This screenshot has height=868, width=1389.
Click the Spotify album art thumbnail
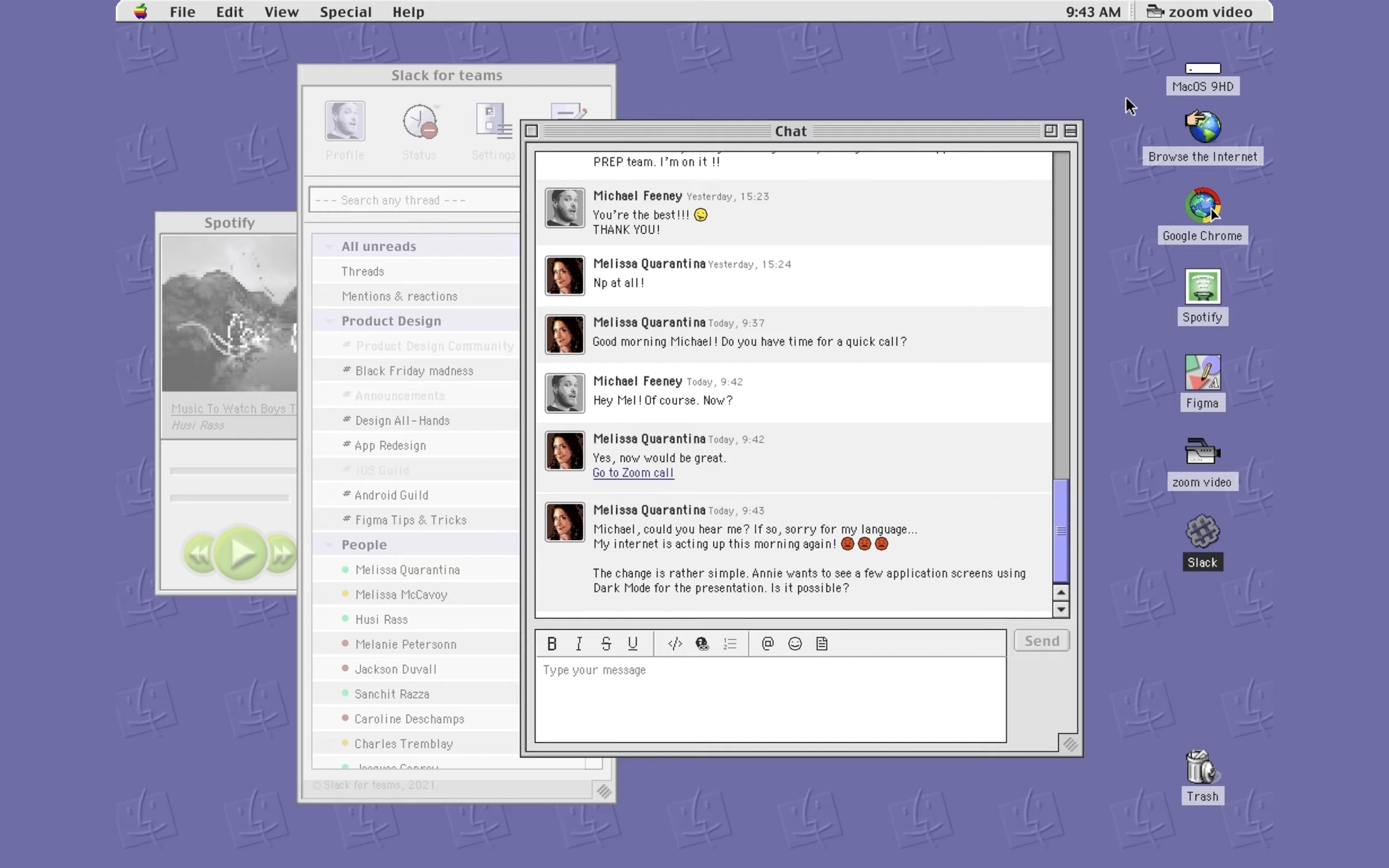[x=230, y=313]
